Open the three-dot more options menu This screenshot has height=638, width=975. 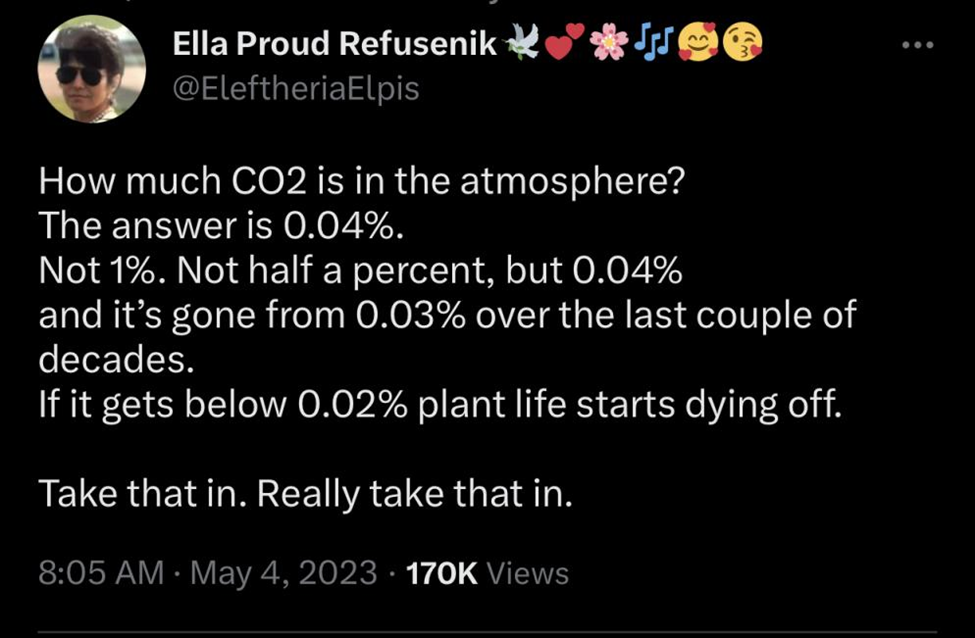coord(919,46)
